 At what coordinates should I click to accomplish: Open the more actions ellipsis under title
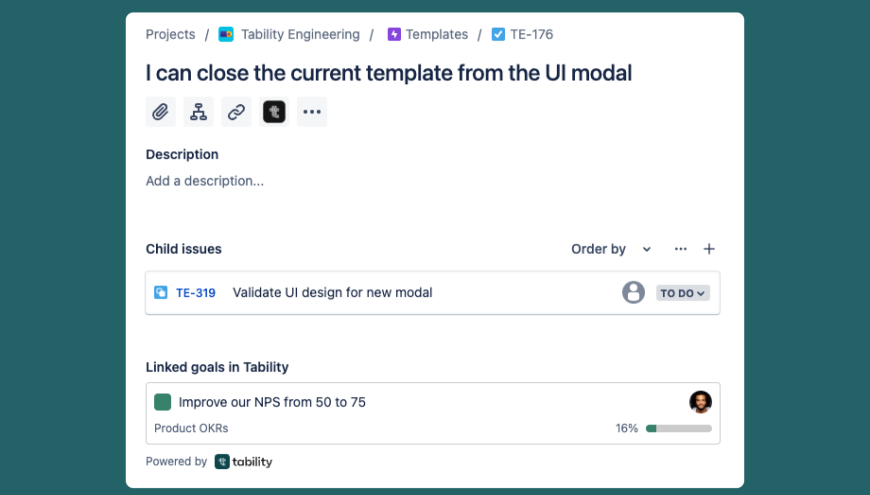[x=312, y=112]
